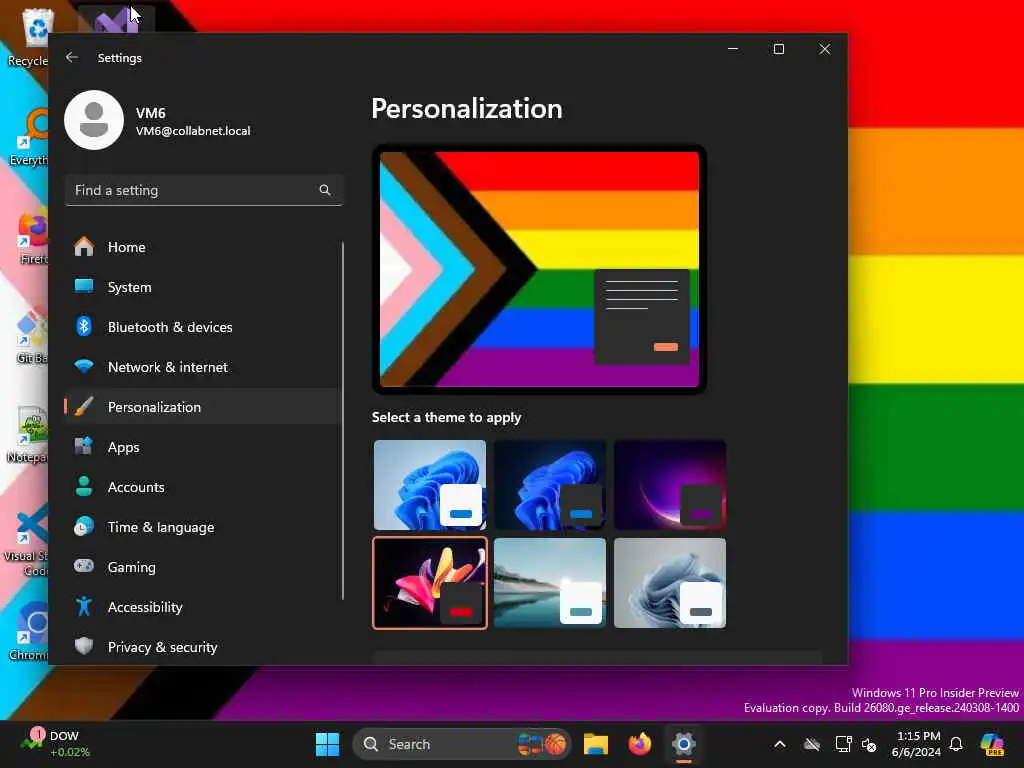The height and width of the screenshot is (768, 1024).
Task: Expand the hidden system tray icons chevron
Action: 780,744
